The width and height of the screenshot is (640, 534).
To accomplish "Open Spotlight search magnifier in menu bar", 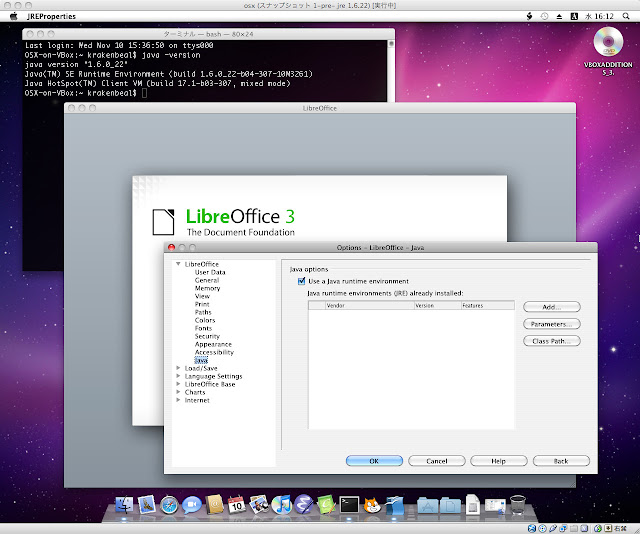I will tap(626, 16).
